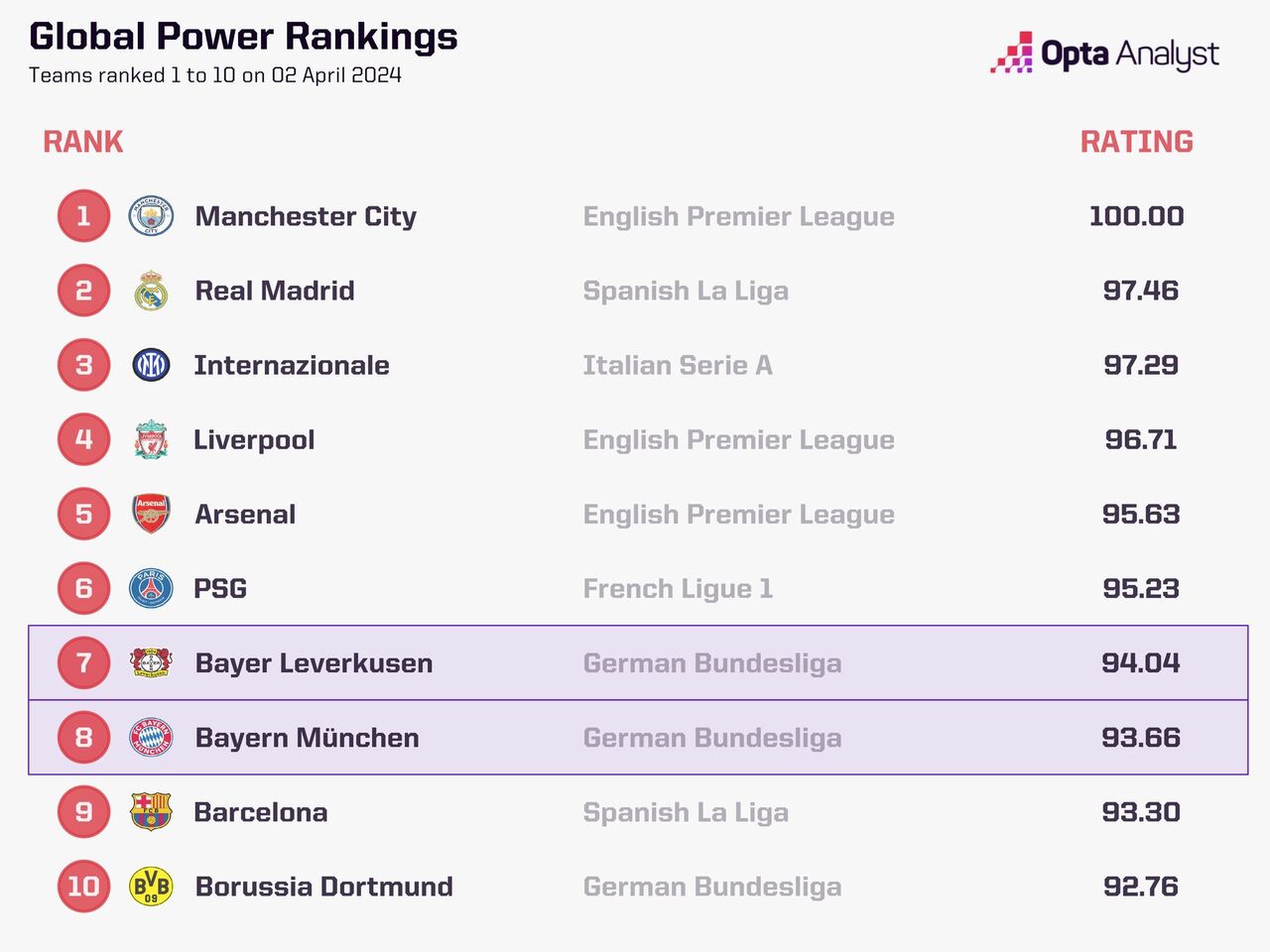Click the RANK column header
Viewport: 1270px width, 952px height.
(x=83, y=142)
